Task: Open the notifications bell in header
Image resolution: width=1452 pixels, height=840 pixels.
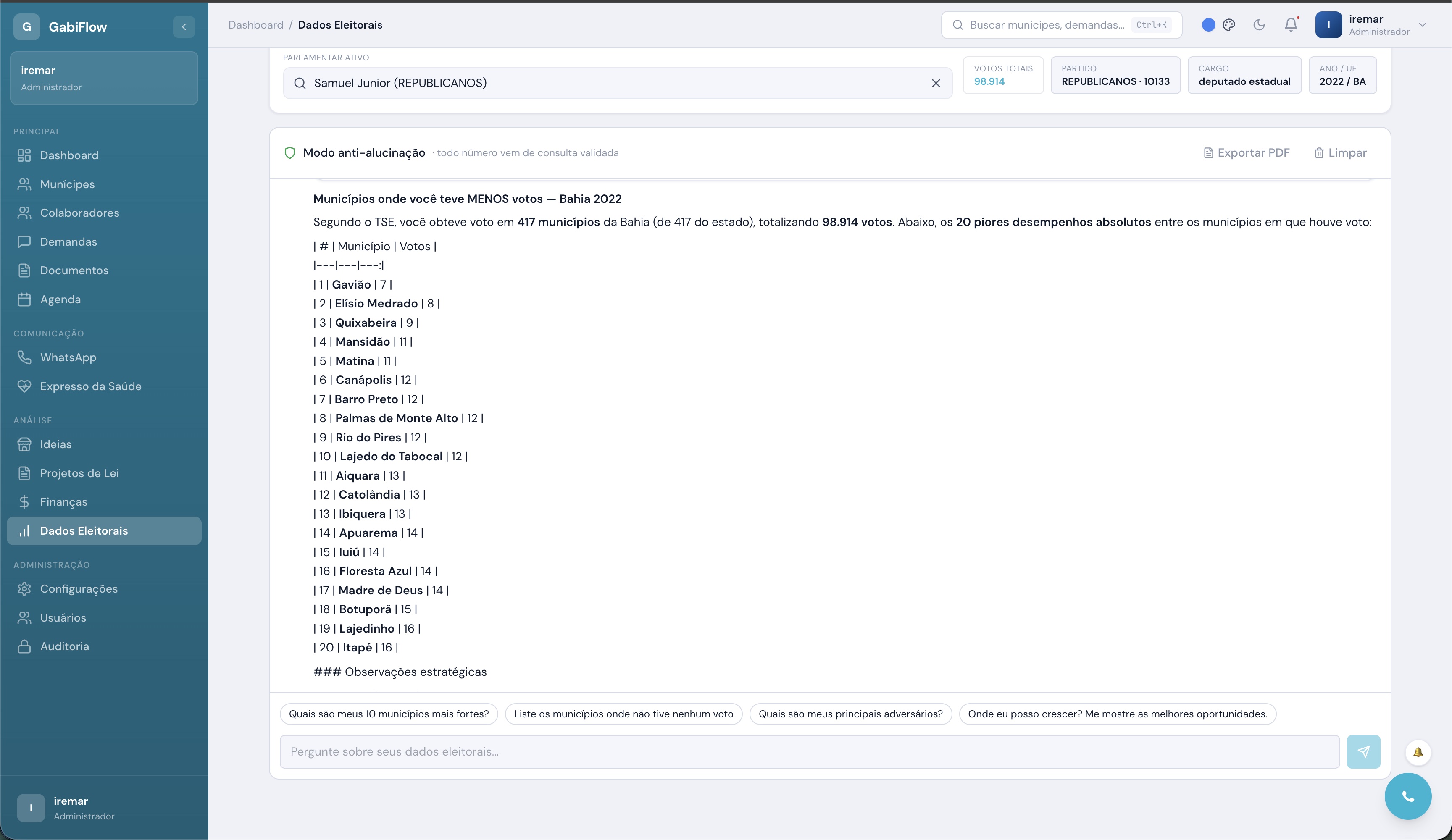Action: 1291,25
